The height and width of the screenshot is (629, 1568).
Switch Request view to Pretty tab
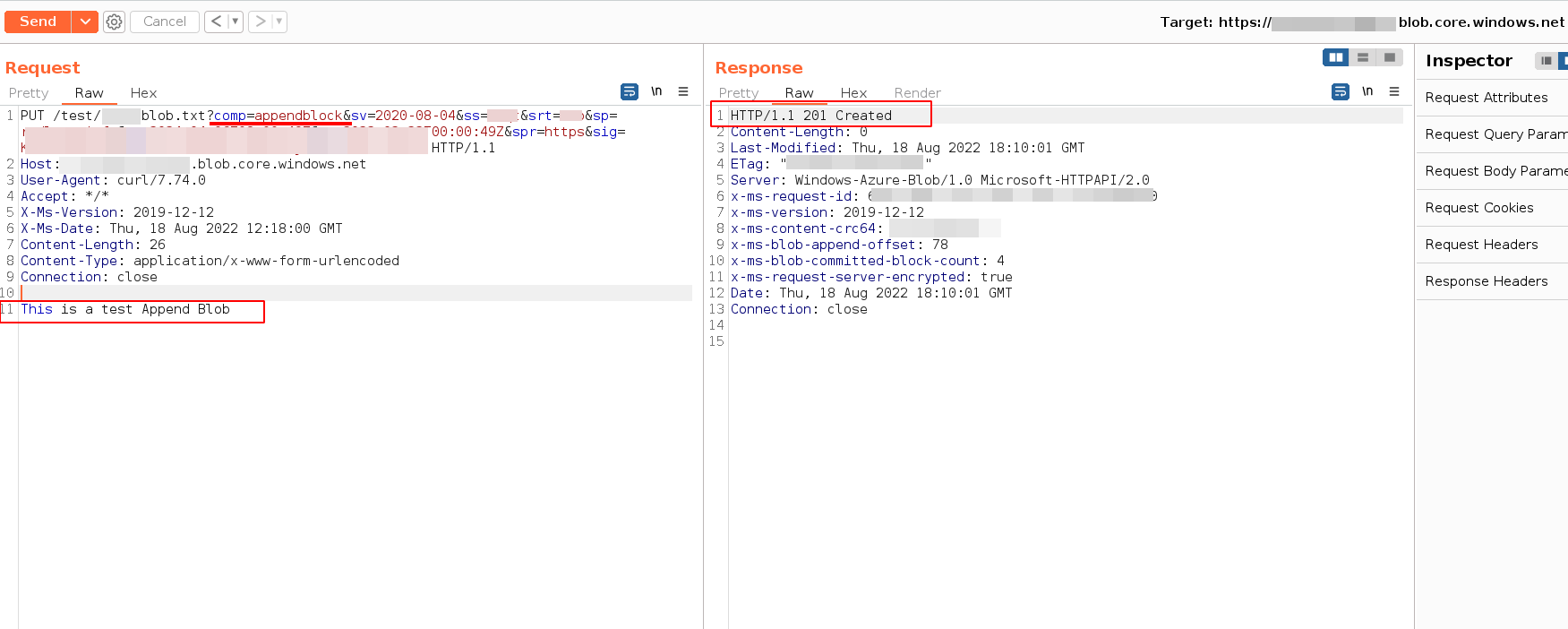click(x=29, y=93)
